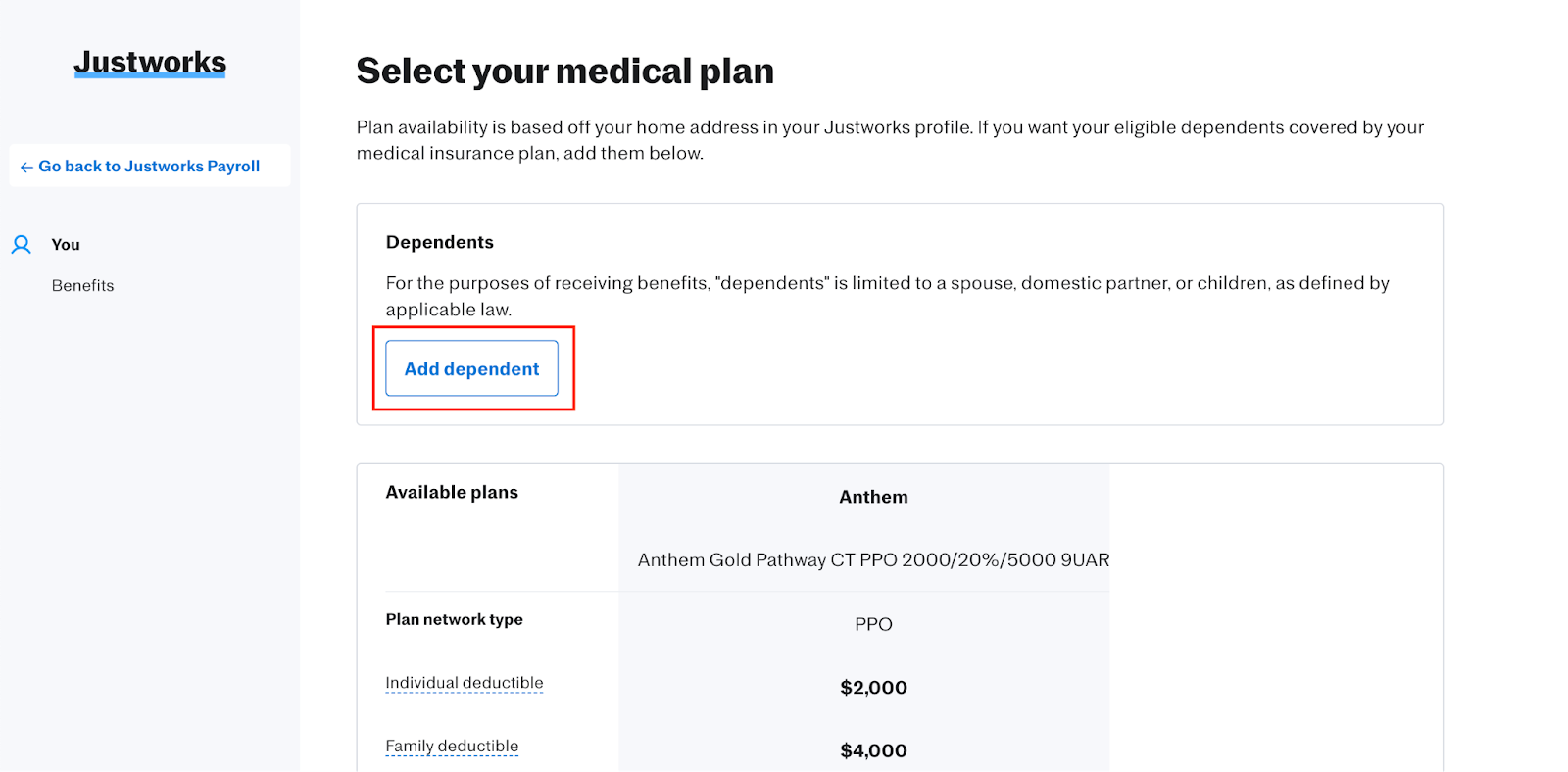Click the $4,000 family deductible value
The width and height of the screenshot is (1568, 772).
(x=873, y=751)
